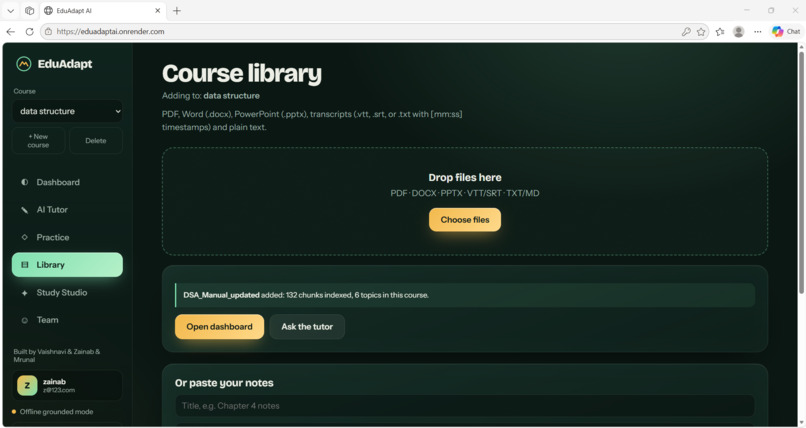Click the EduAdapt logo icon

24,64
